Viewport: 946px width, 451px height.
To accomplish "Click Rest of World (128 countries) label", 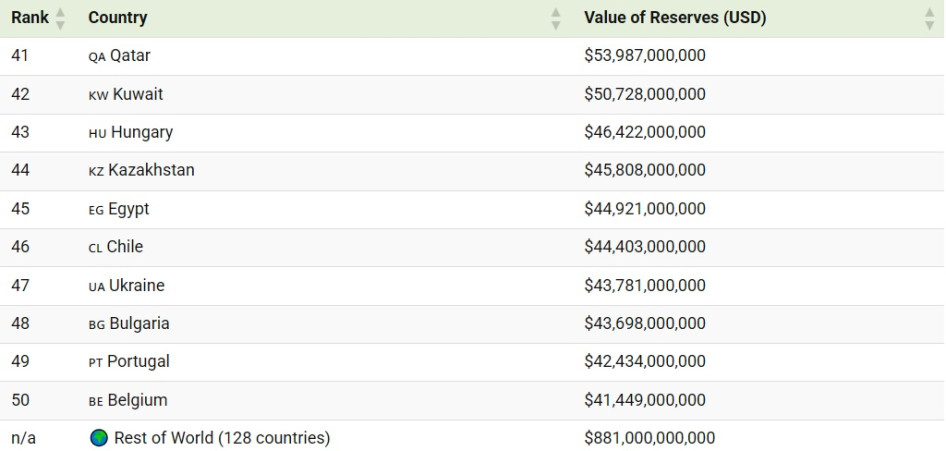I will coord(222,438).
